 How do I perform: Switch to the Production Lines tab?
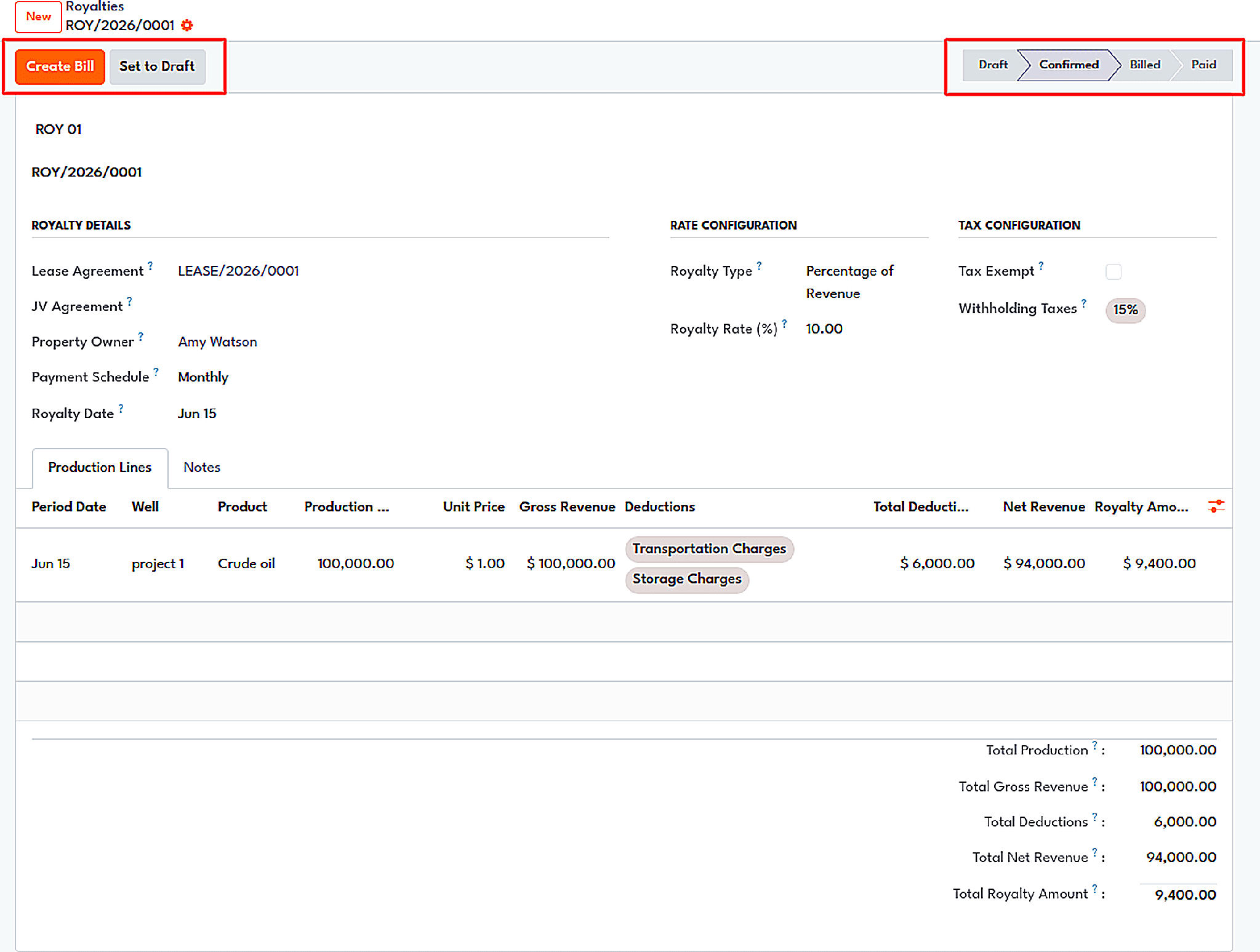[x=100, y=468]
